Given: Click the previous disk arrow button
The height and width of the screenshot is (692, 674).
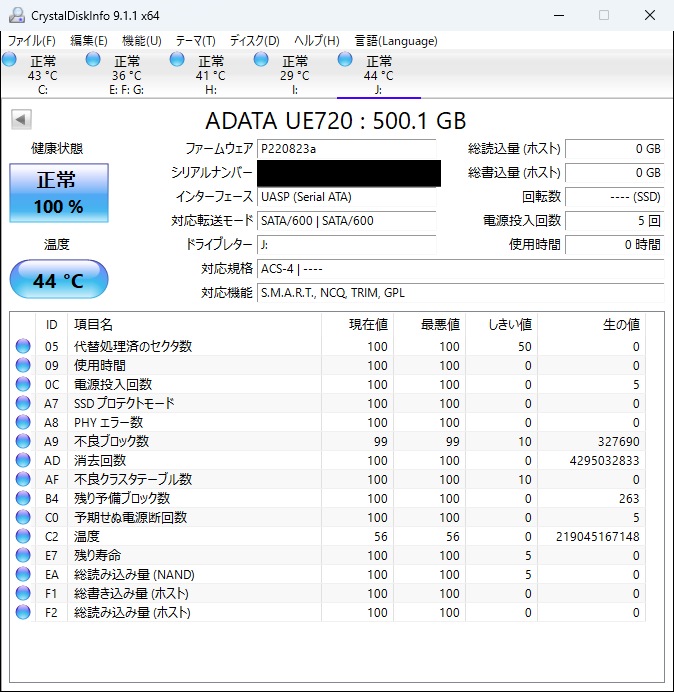Looking at the screenshot, I should click(21, 120).
